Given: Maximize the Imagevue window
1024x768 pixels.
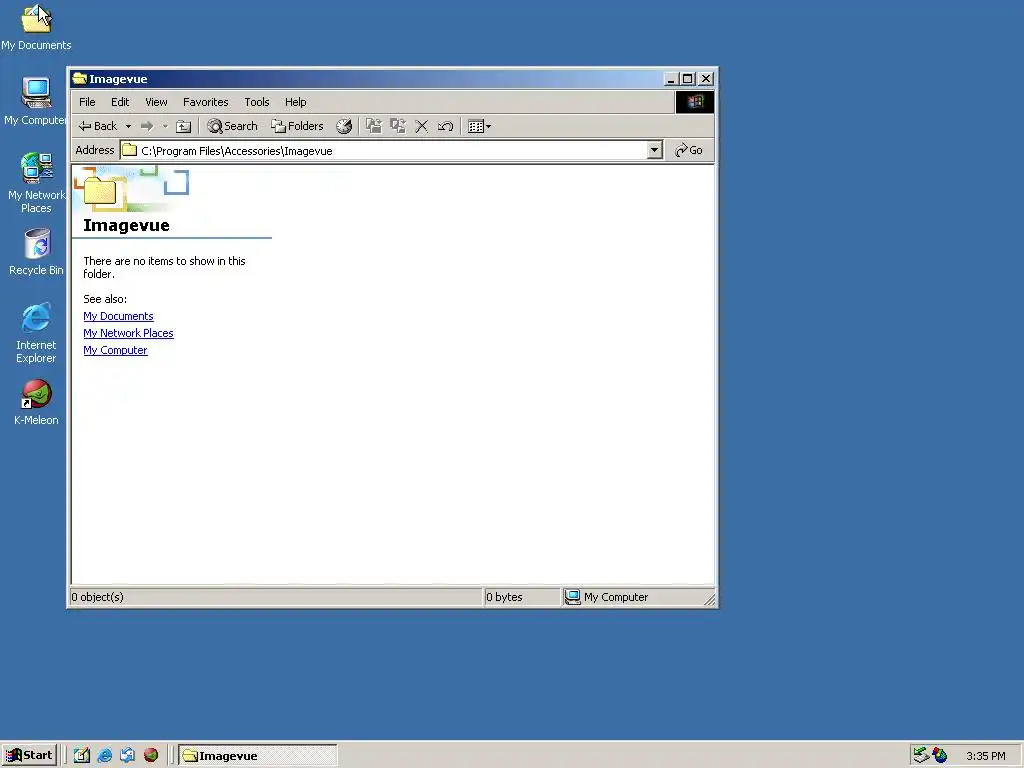Looking at the screenshot, I should (x=687, y=79).
